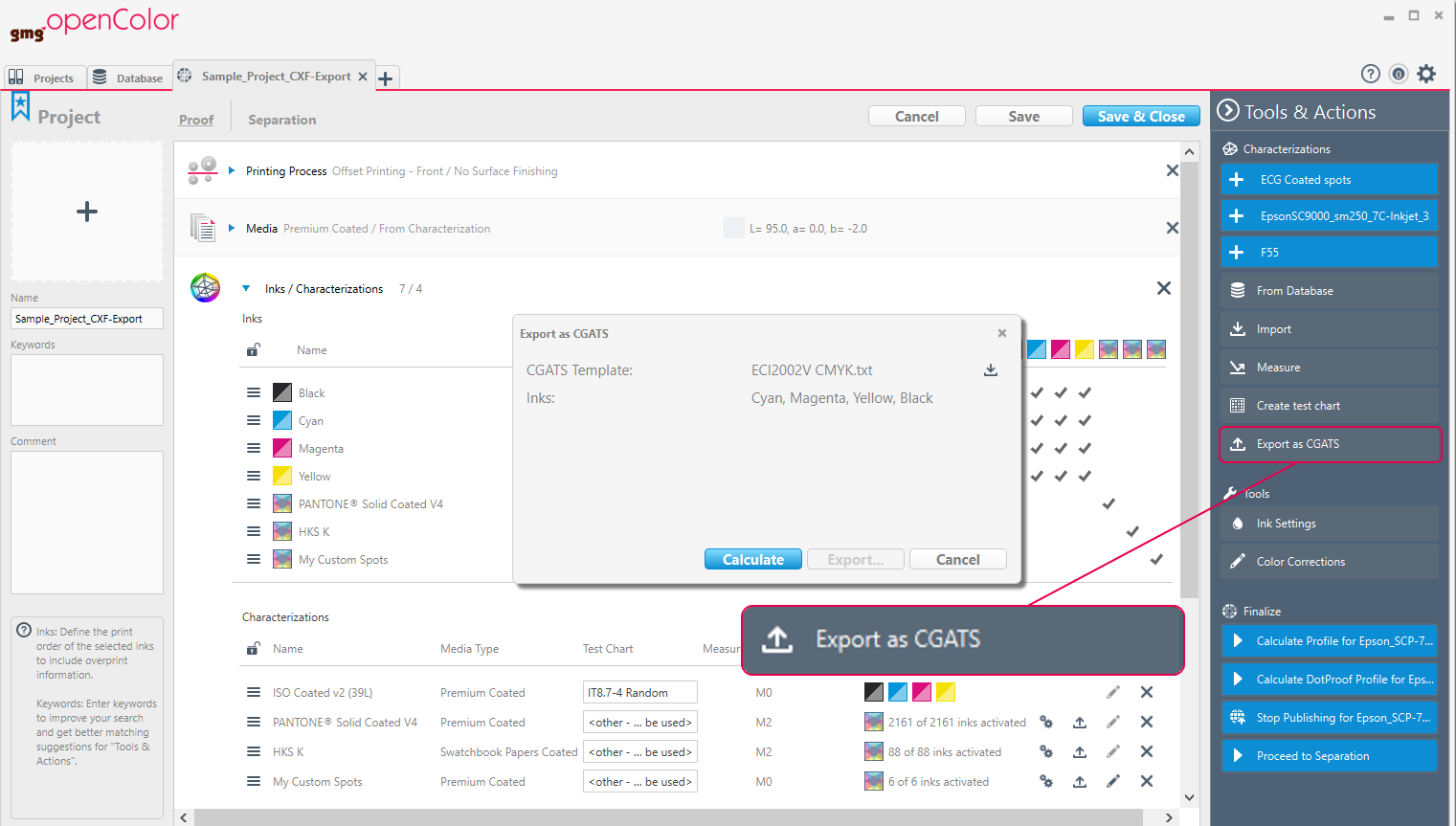
Task: Delete the My Custom Spots characterization
Action: coord(1147,781)
